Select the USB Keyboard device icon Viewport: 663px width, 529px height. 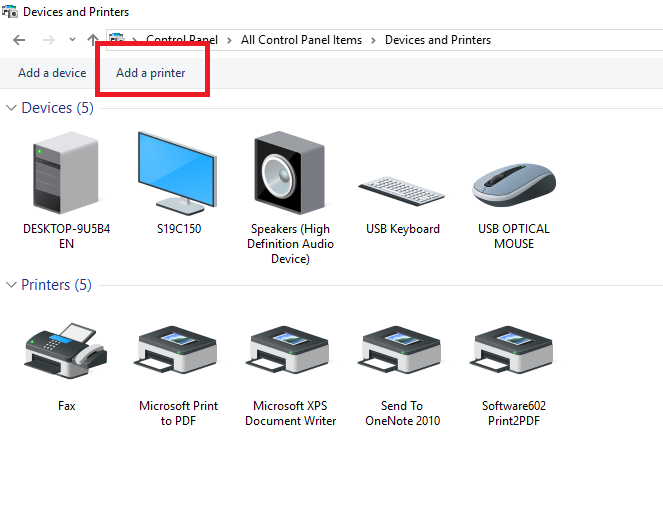401,191
